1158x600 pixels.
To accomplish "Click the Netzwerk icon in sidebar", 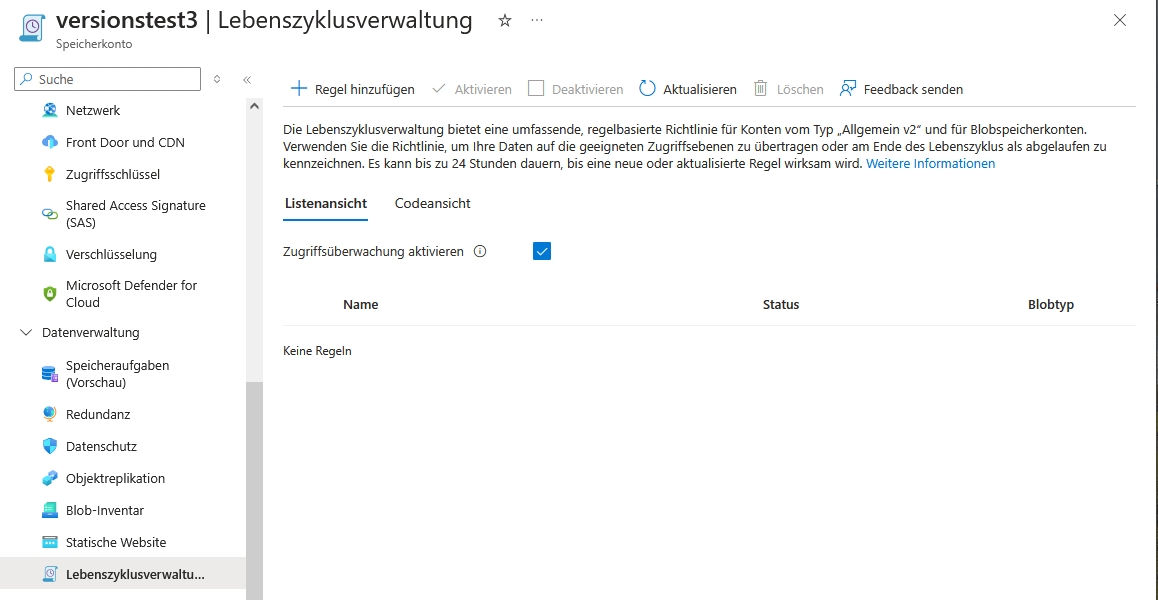I will click(50, 110).
